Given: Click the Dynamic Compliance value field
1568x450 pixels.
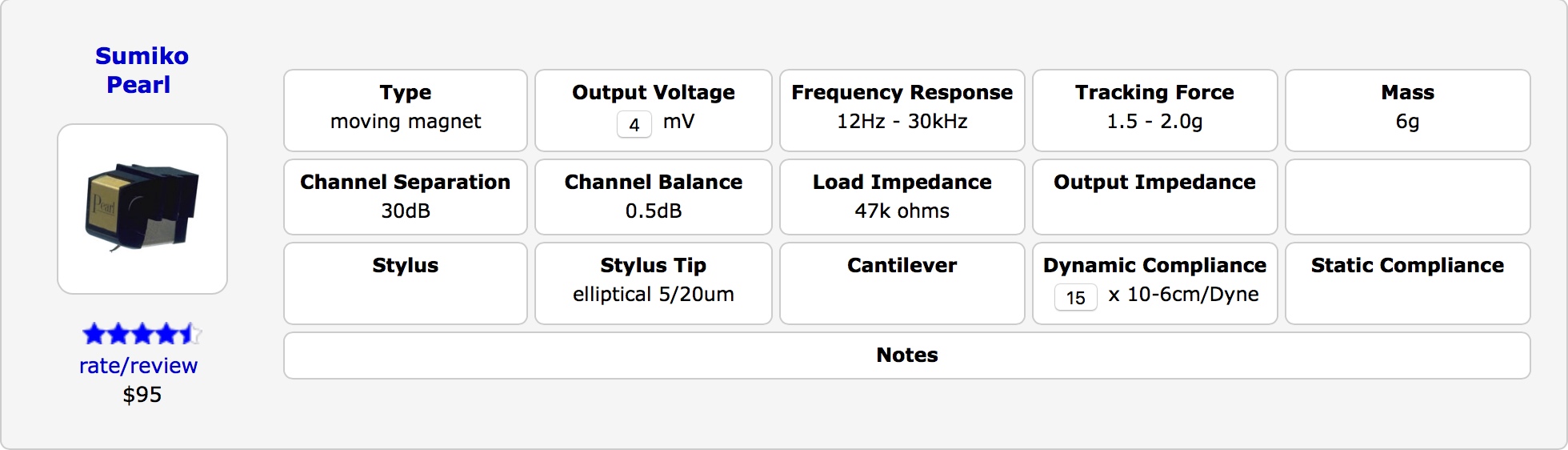Looking at the screenshot, I should click(x=1075, y=297).
